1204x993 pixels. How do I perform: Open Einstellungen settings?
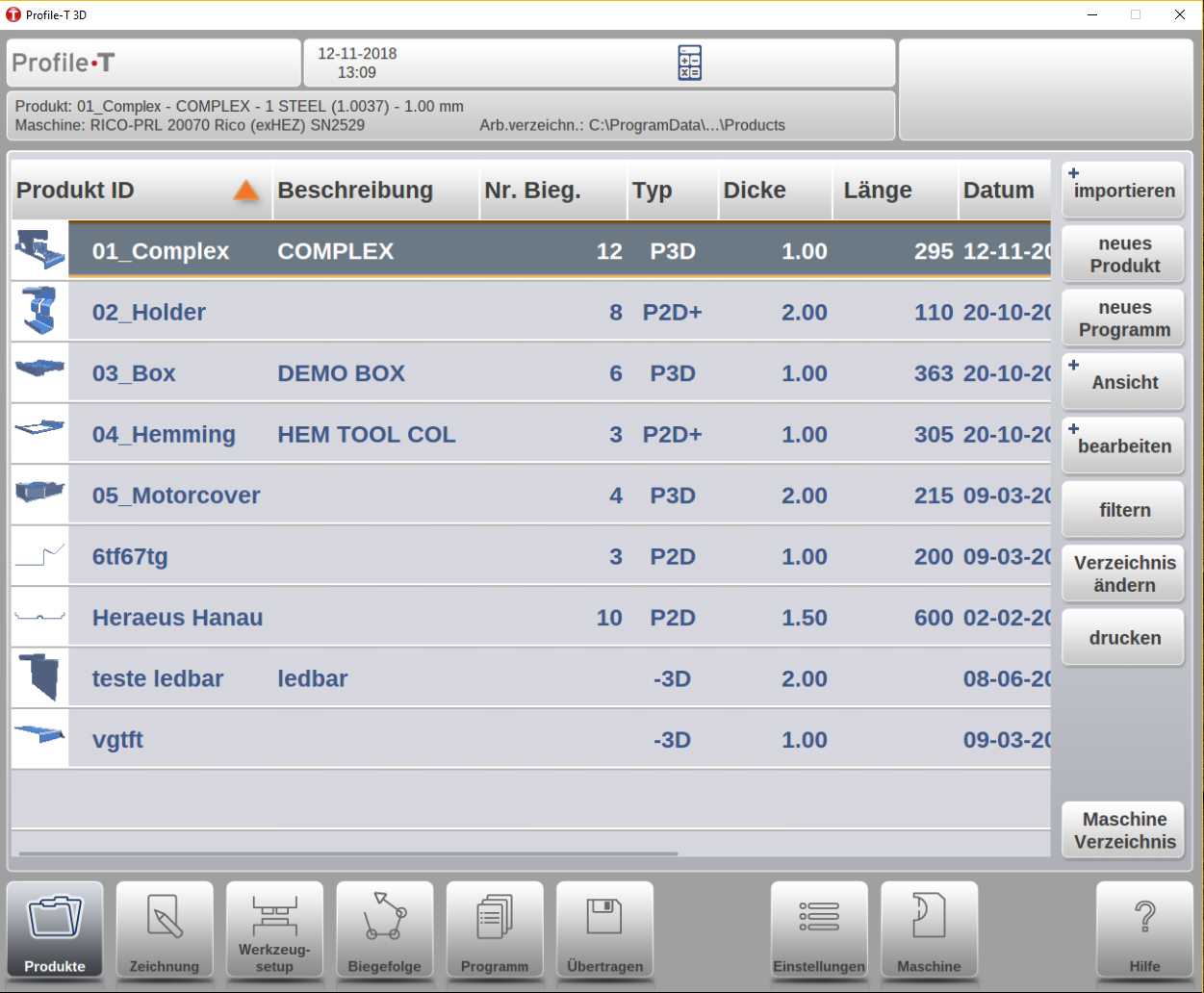point(819,929)
